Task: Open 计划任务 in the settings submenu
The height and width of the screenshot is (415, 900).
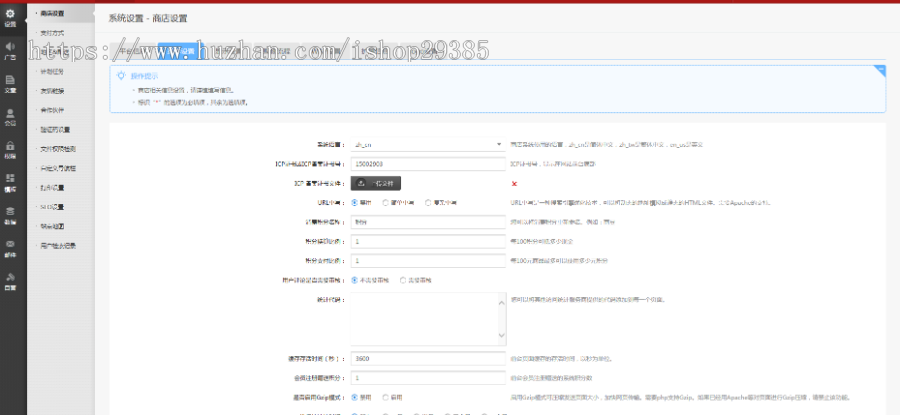Action: coord(52,72)
